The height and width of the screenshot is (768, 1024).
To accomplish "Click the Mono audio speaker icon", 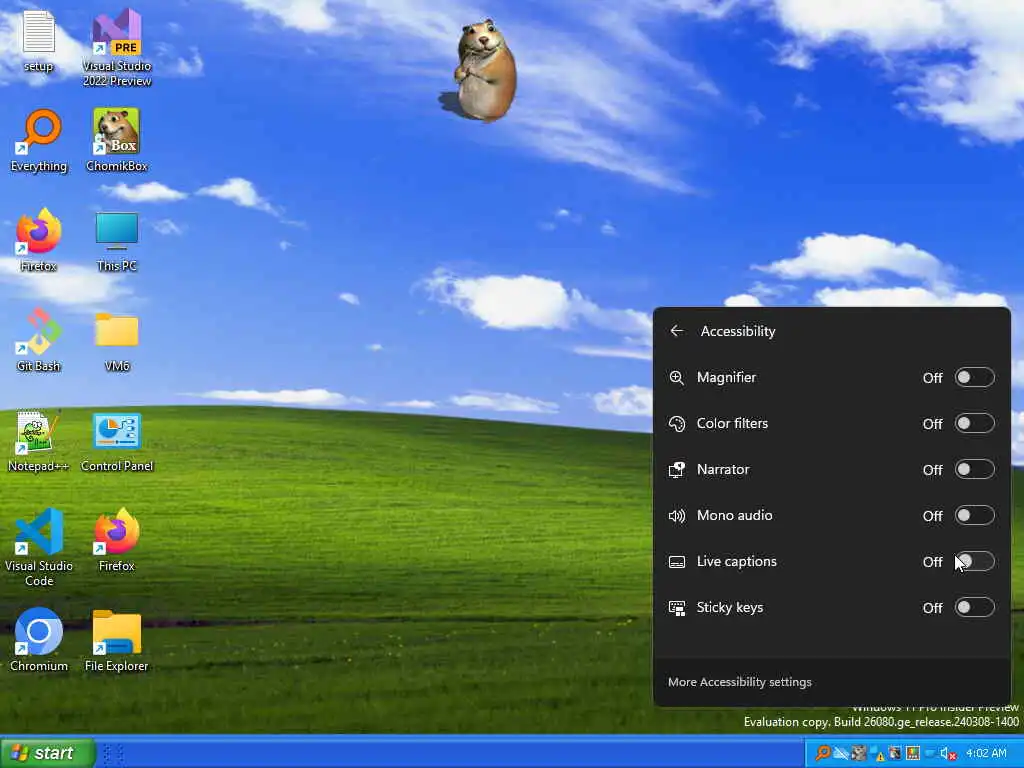I will click(677, 516).
